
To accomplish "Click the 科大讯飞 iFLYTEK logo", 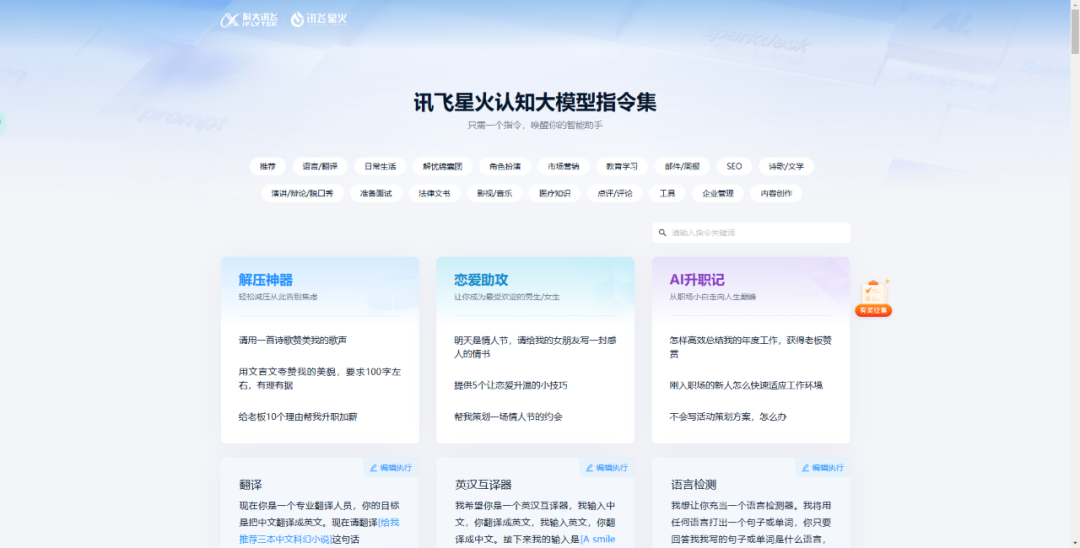I will [x=249, y=20].
